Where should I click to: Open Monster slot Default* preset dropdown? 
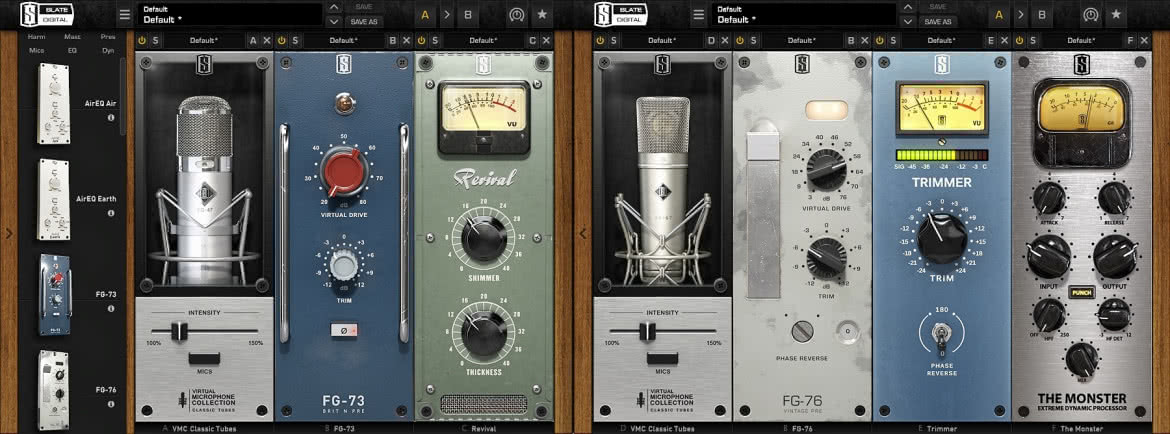coord(1079,41)
